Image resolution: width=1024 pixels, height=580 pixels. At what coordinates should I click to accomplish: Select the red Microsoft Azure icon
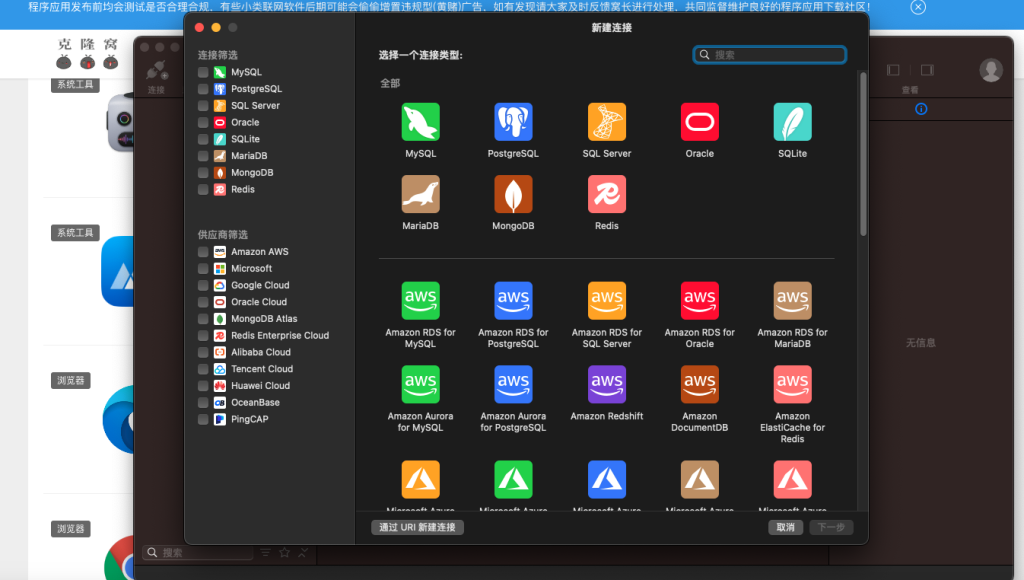point(792,479)
